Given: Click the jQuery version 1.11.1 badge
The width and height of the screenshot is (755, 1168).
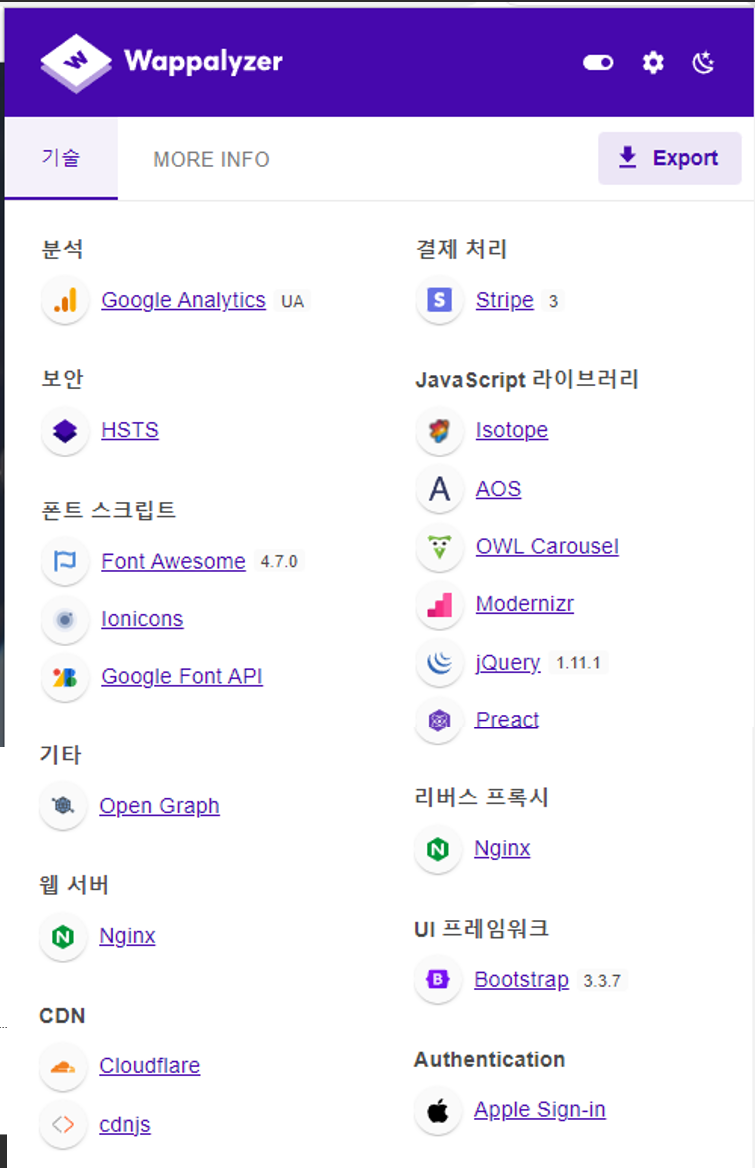Looking at the screenshot, I should click(579, 663).
